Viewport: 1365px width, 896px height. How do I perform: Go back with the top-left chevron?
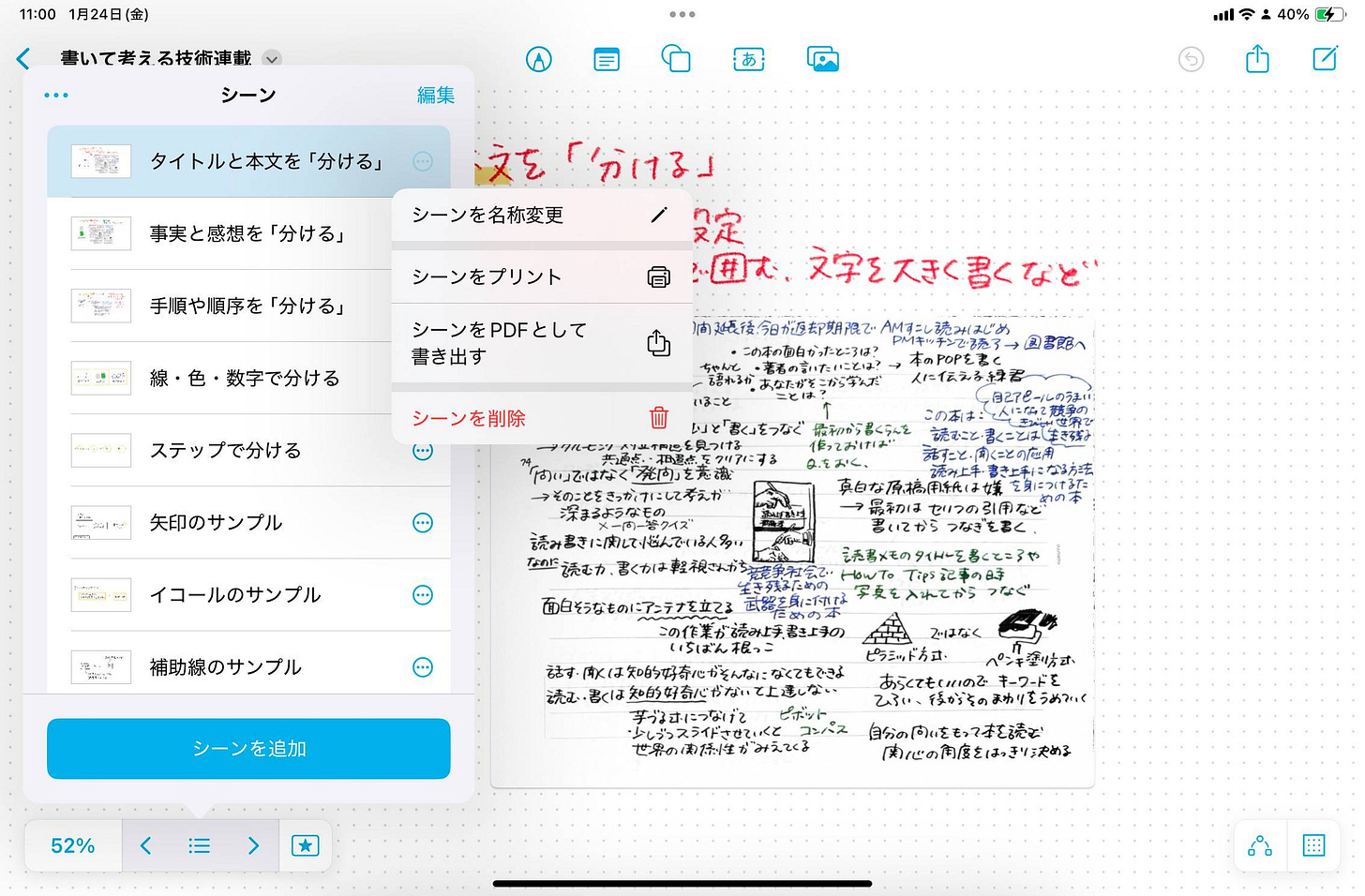[23, 58]
